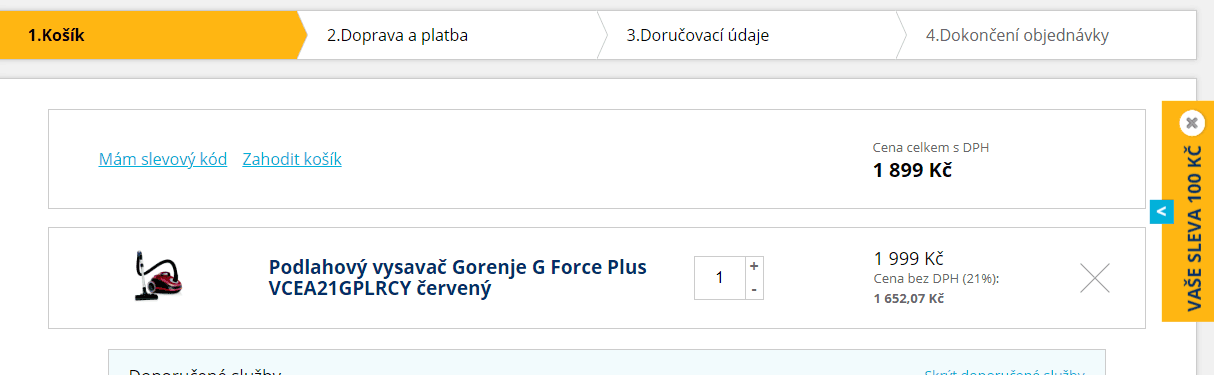
Task: Decrease the product quantity with the minus button
Action: point(754,288)
